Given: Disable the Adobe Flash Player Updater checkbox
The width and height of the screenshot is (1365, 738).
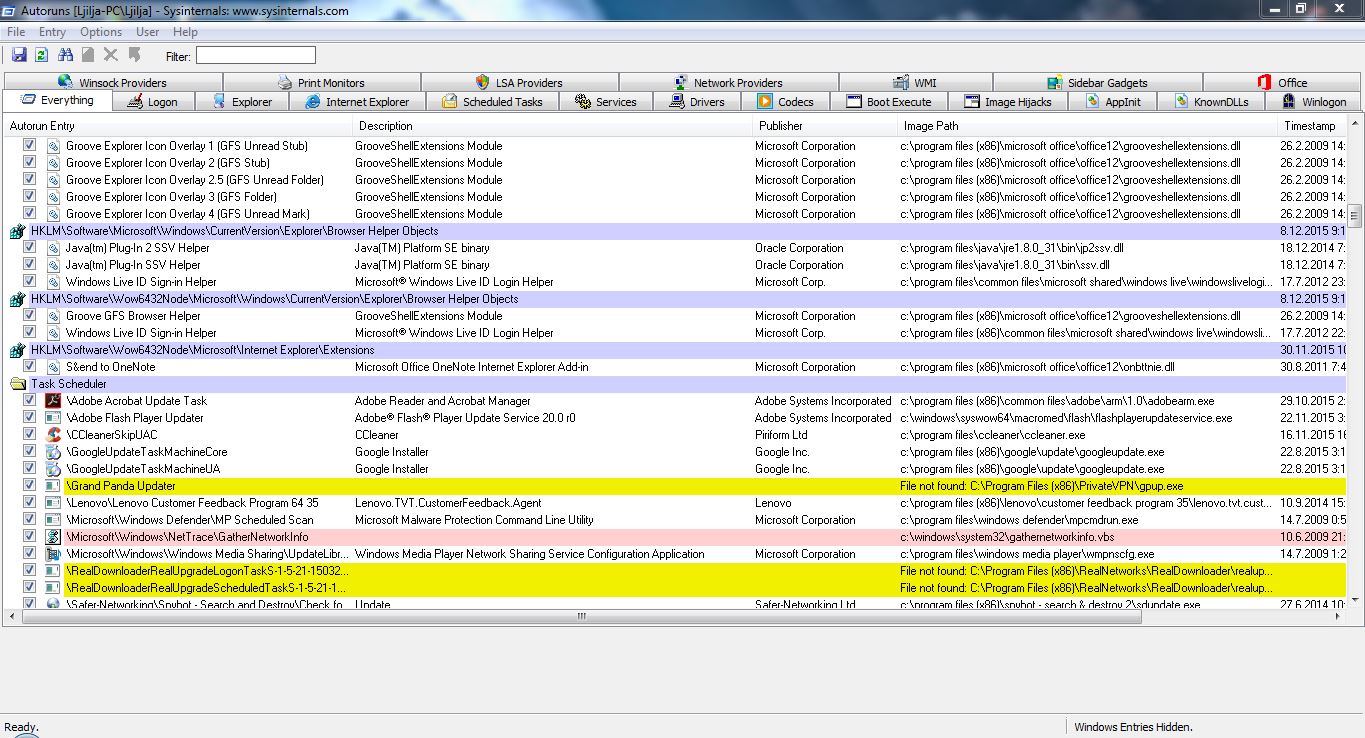Looking at the screenshot, I should (x=29, y=418).
